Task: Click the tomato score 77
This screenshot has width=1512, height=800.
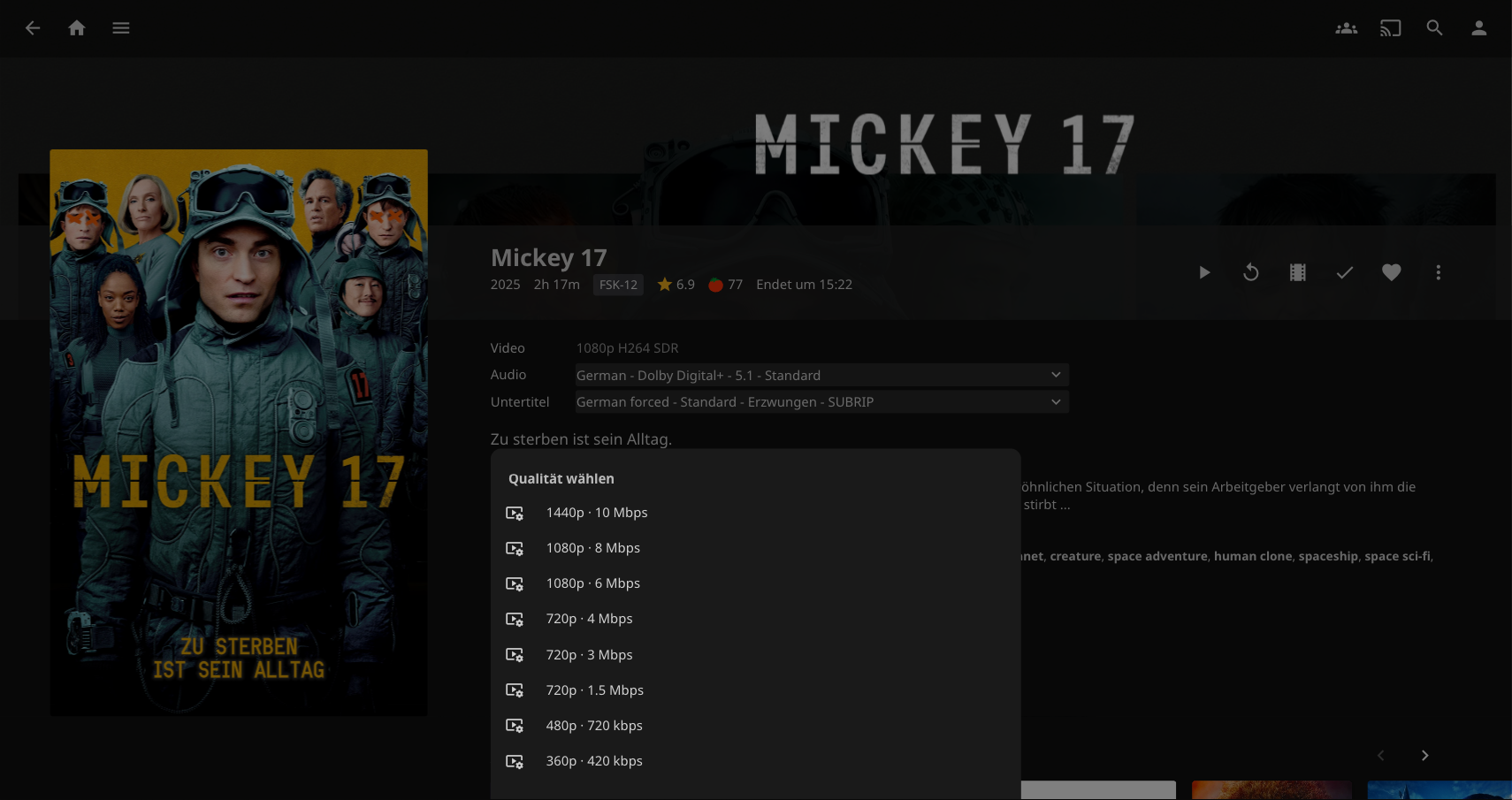Action: 726,285
